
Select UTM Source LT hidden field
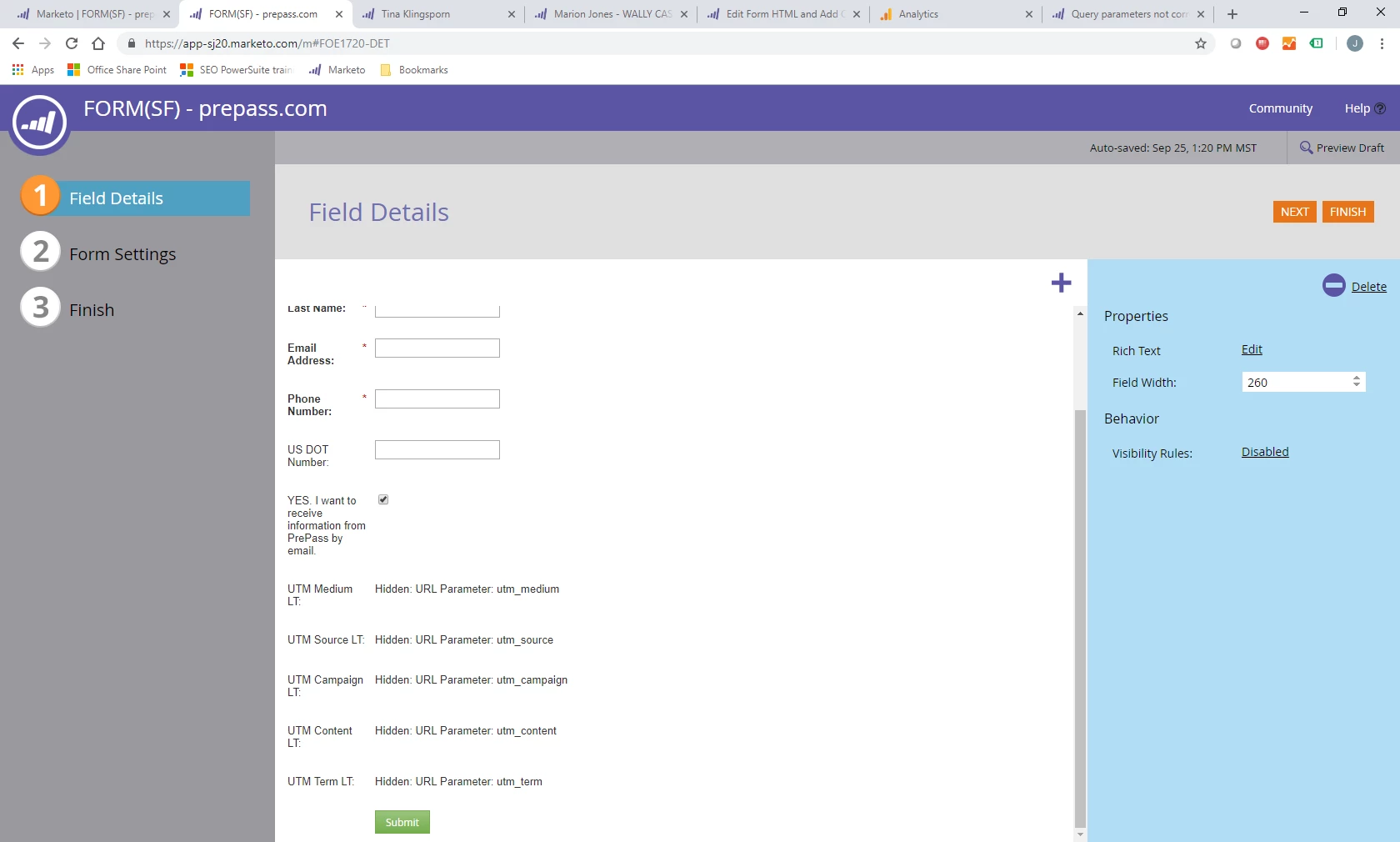[421, 639]
